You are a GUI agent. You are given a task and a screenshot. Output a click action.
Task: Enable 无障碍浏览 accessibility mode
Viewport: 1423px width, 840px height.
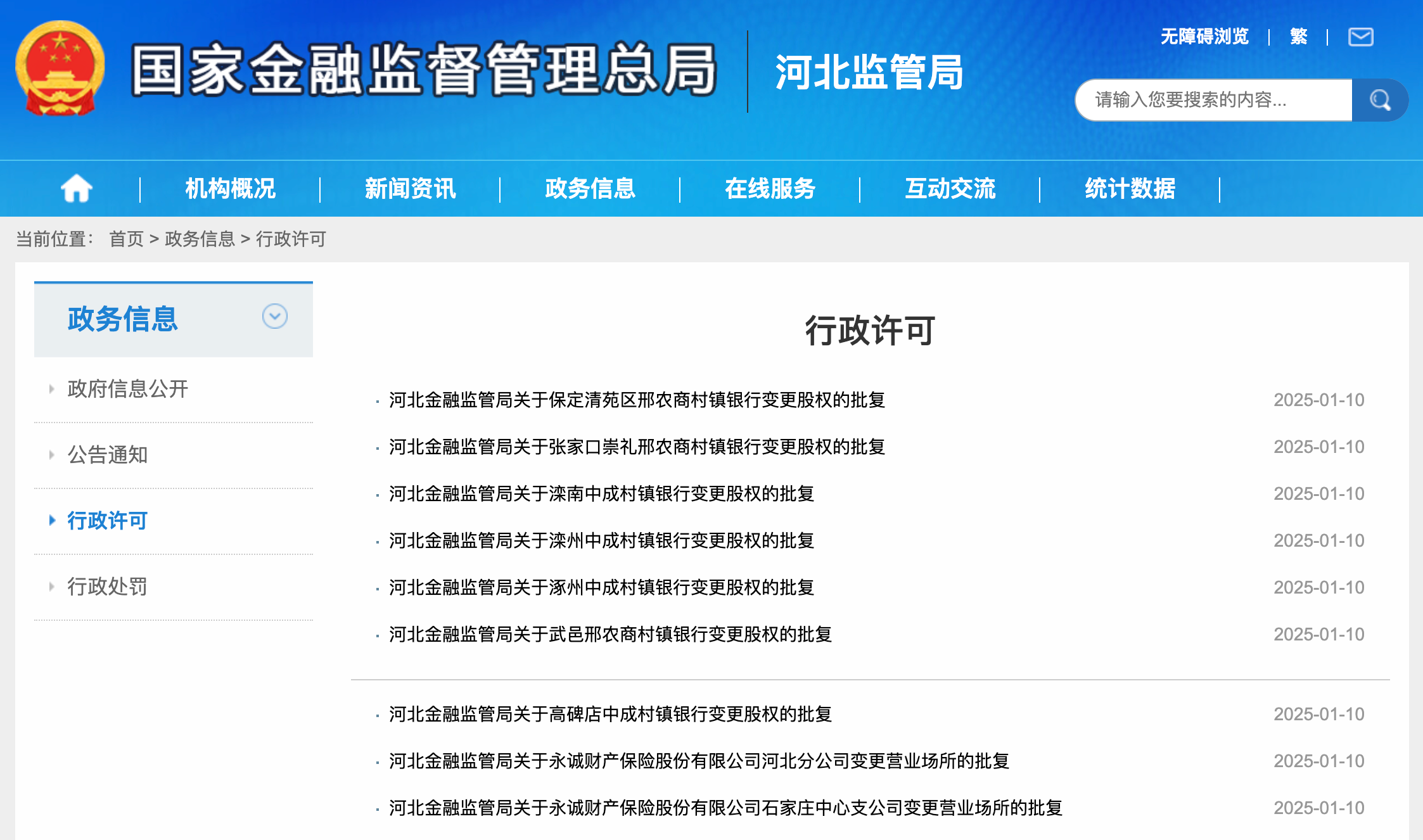(x=1204, y=37)
